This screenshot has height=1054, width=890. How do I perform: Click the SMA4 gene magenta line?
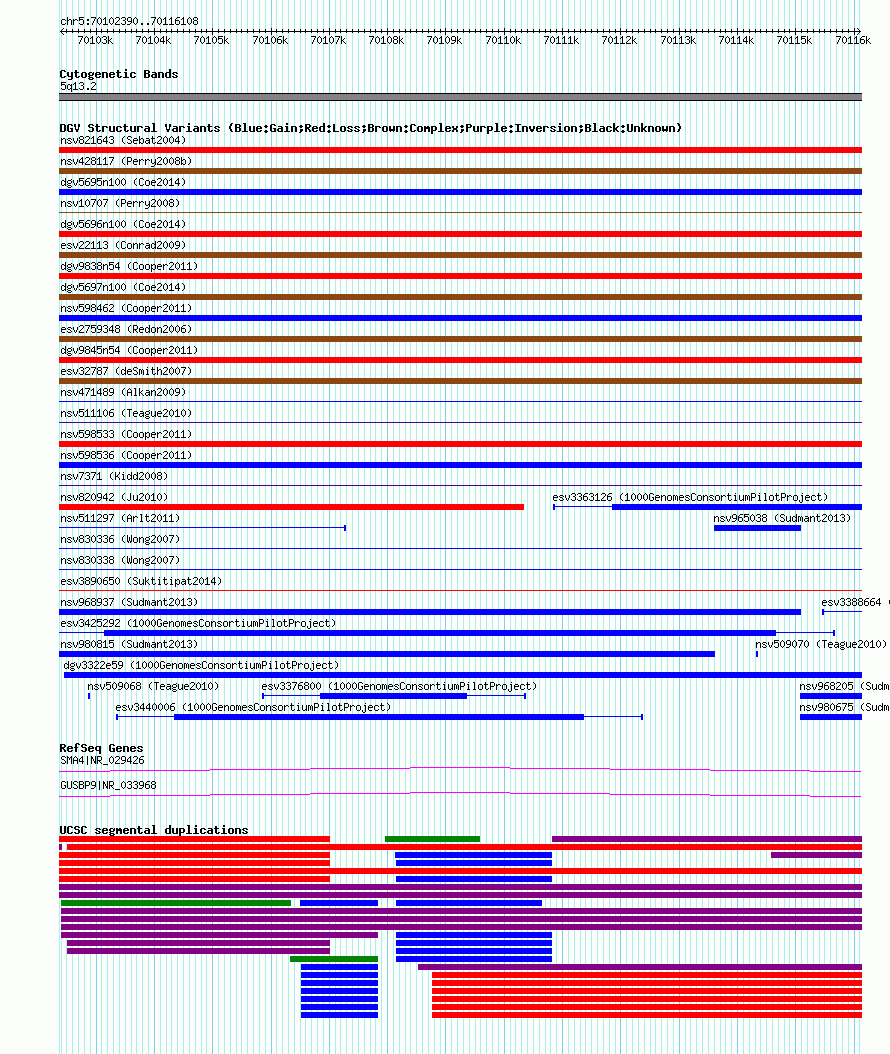460,769
